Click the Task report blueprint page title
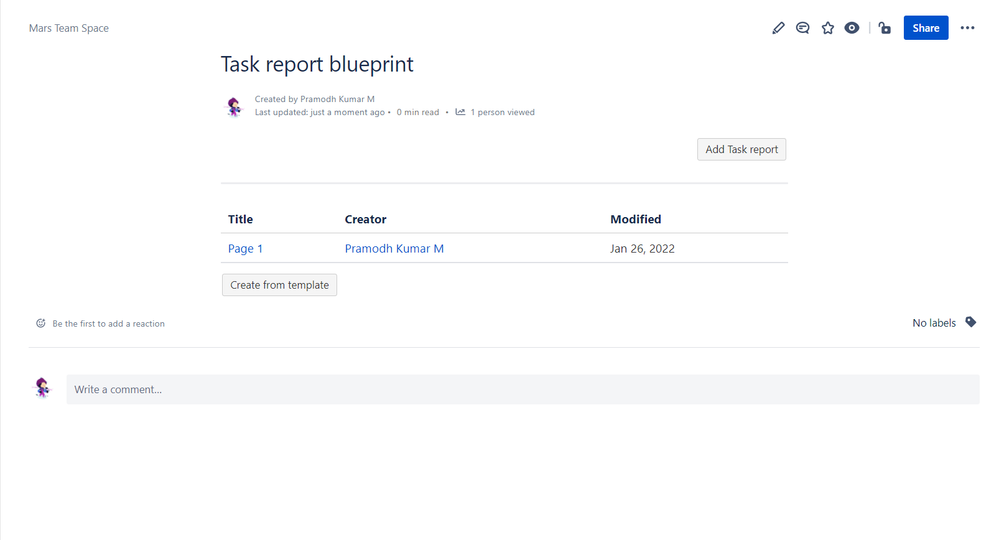The image size is (999, 540). click(x=317, y=64)
